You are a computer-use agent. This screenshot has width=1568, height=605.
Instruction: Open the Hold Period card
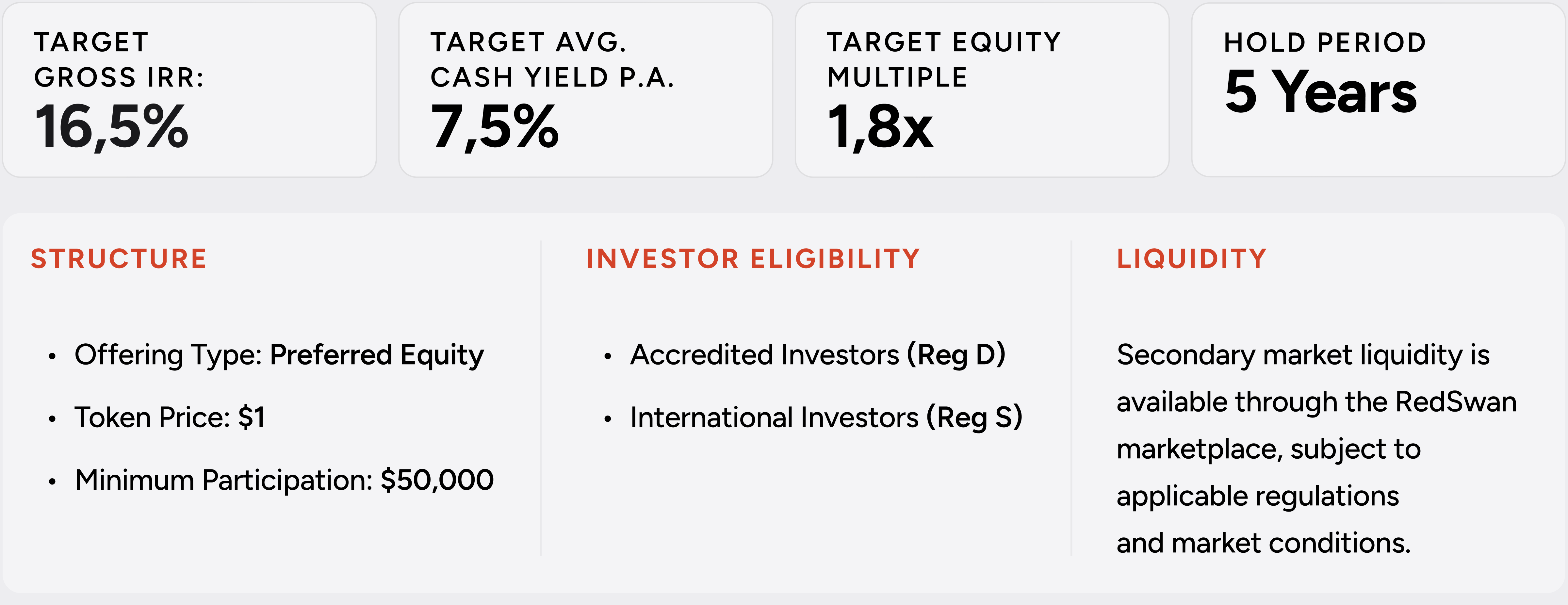(x=1378, y=90)
